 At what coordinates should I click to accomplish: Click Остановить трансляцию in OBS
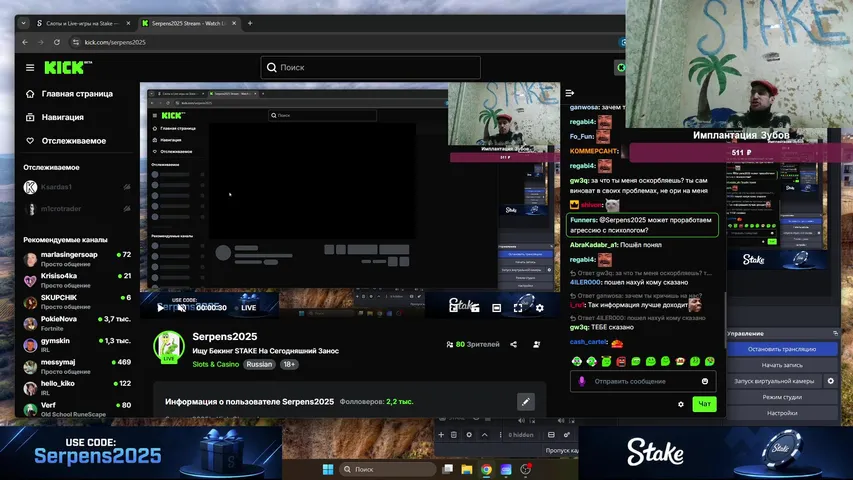pos(782,349)
